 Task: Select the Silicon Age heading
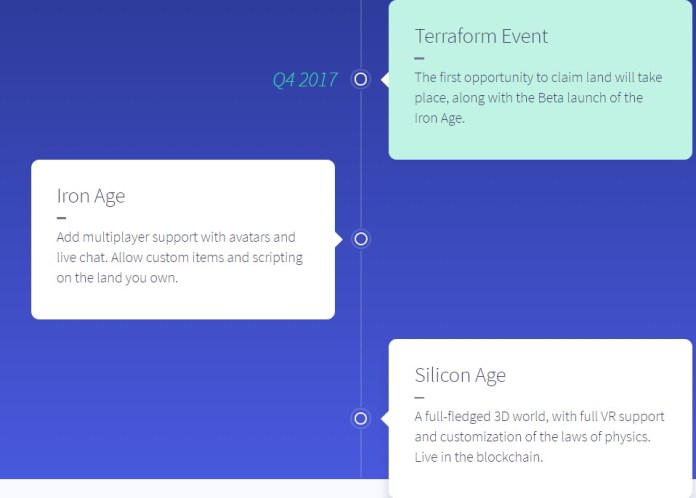[x=460, y=375]
